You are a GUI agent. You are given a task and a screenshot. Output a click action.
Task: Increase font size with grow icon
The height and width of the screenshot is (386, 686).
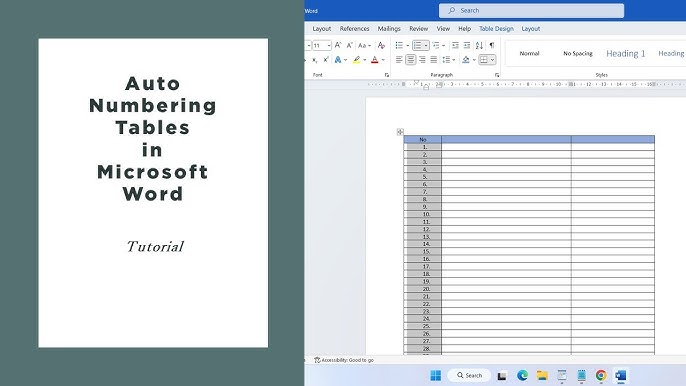click(338, 45)
